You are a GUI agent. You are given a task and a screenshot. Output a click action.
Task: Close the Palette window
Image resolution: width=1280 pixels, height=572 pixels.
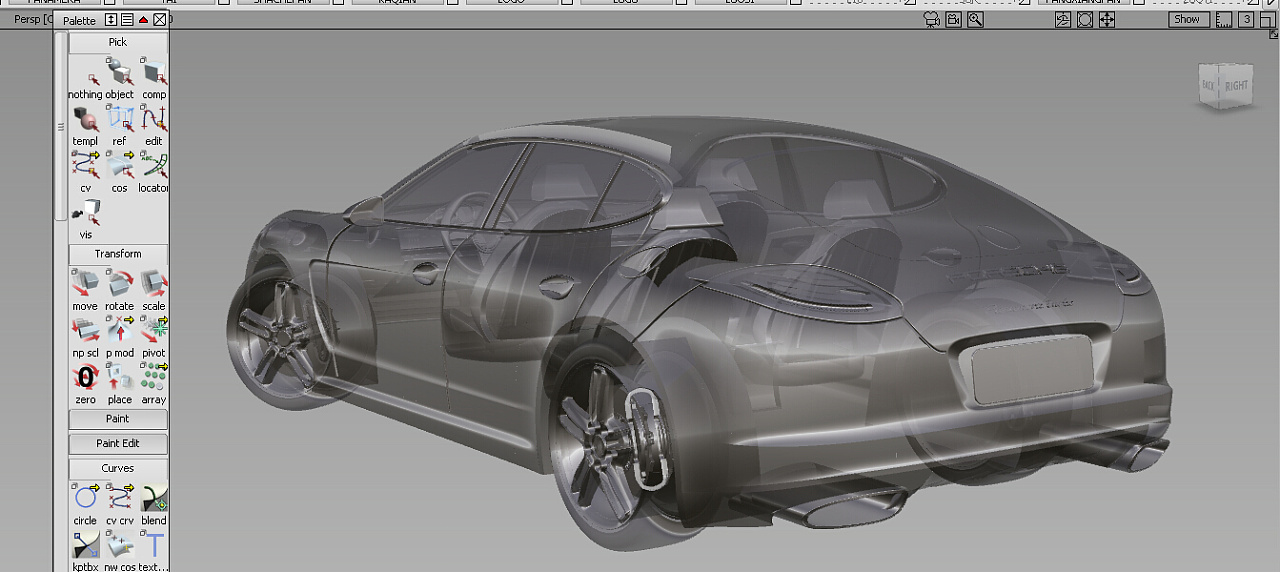pyautogui.click(x=159, y=20)
